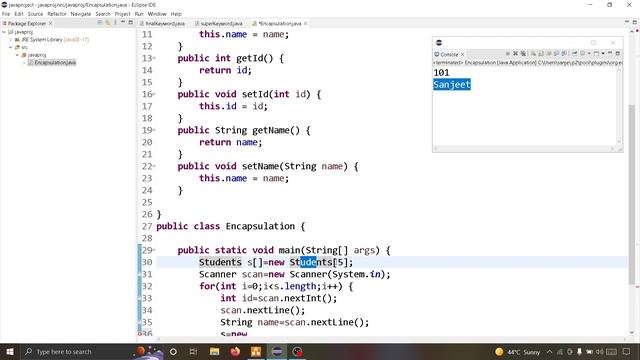Close the Console tab
This screenshot has width=640, height=360.
(x=462, y=54)
